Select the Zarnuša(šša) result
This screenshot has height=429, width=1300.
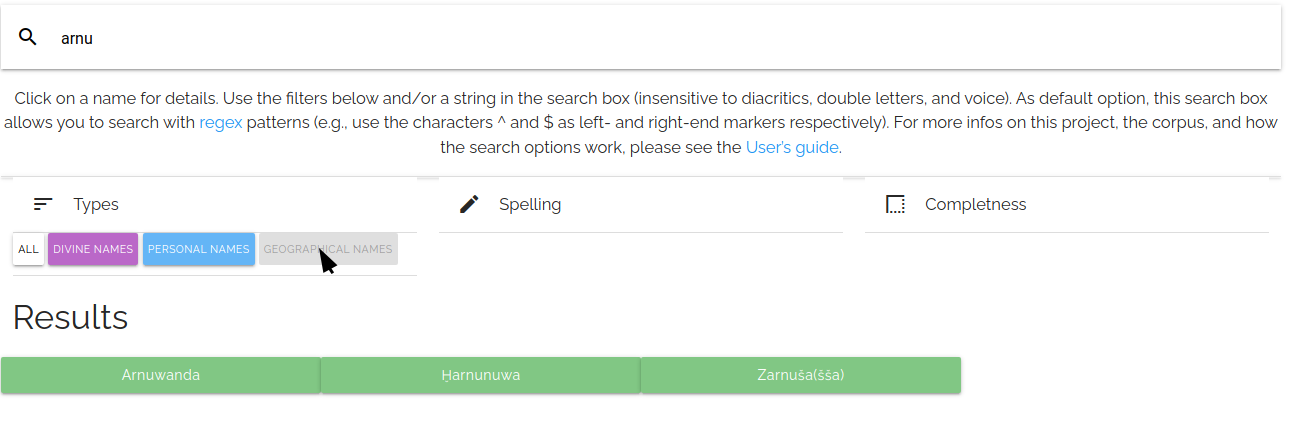[x=801, y=375]
